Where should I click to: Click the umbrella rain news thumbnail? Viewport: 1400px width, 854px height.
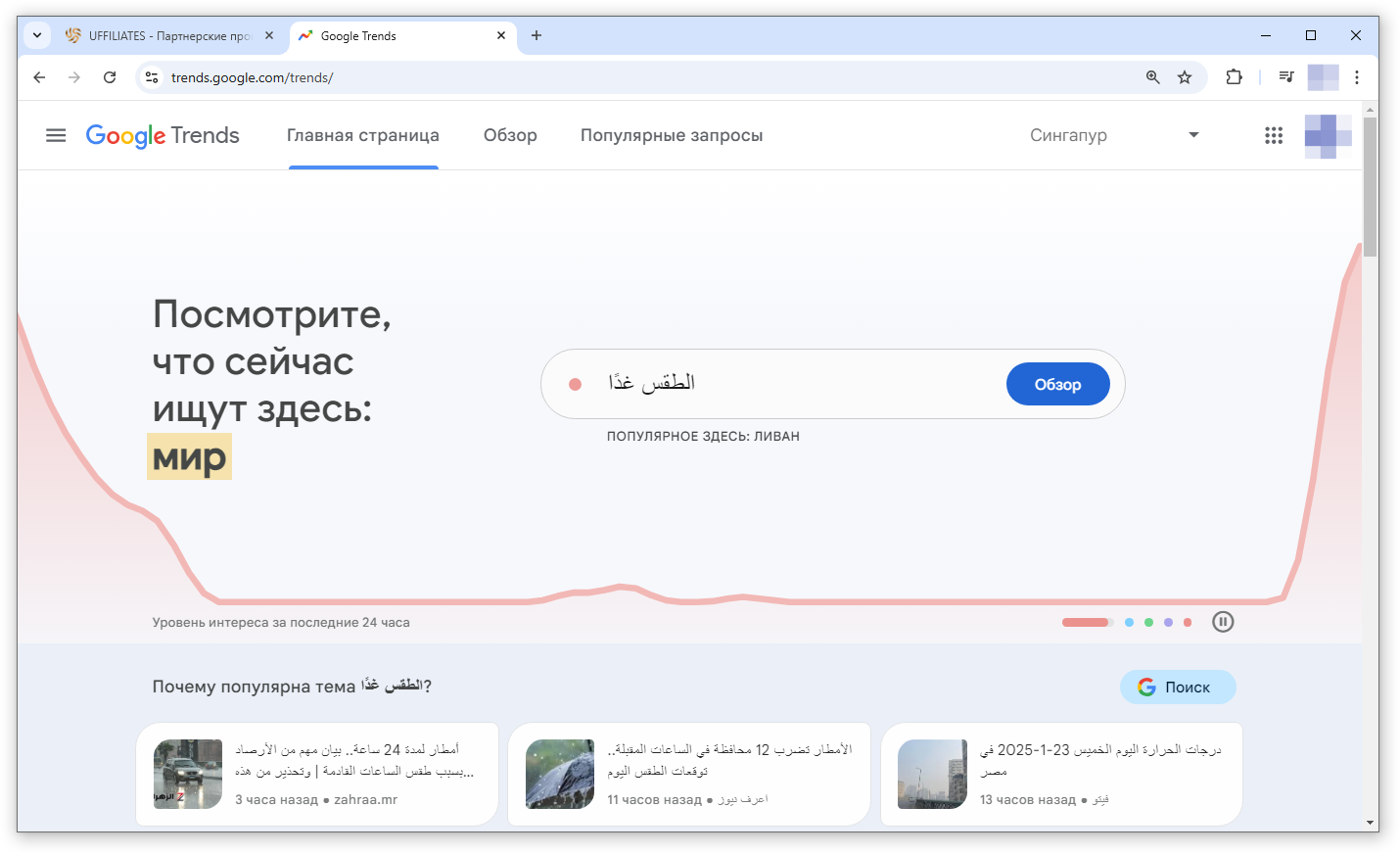click(x=560, y=774)
